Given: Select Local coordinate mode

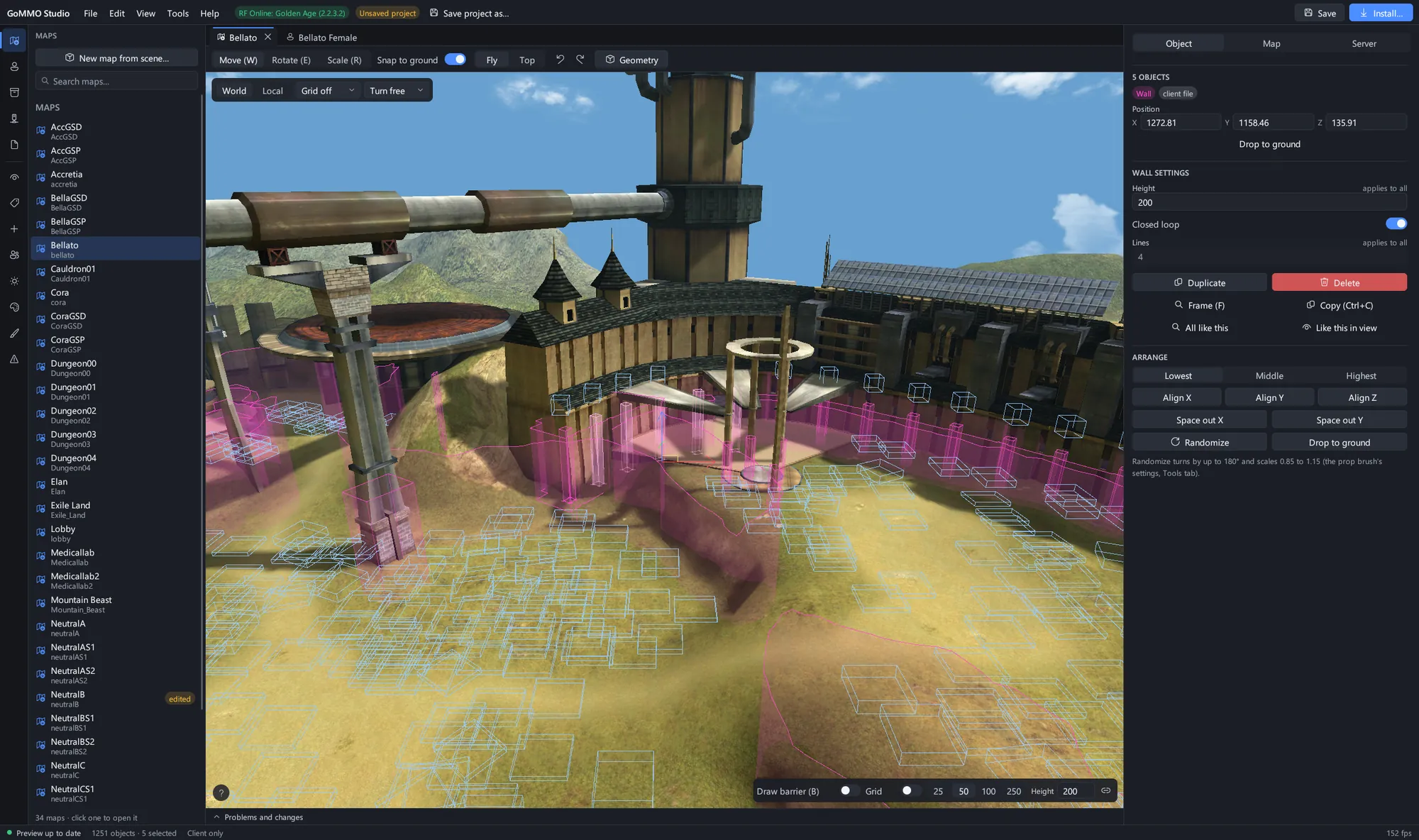Looking at the screenshot, I should [x=272, y=90].
